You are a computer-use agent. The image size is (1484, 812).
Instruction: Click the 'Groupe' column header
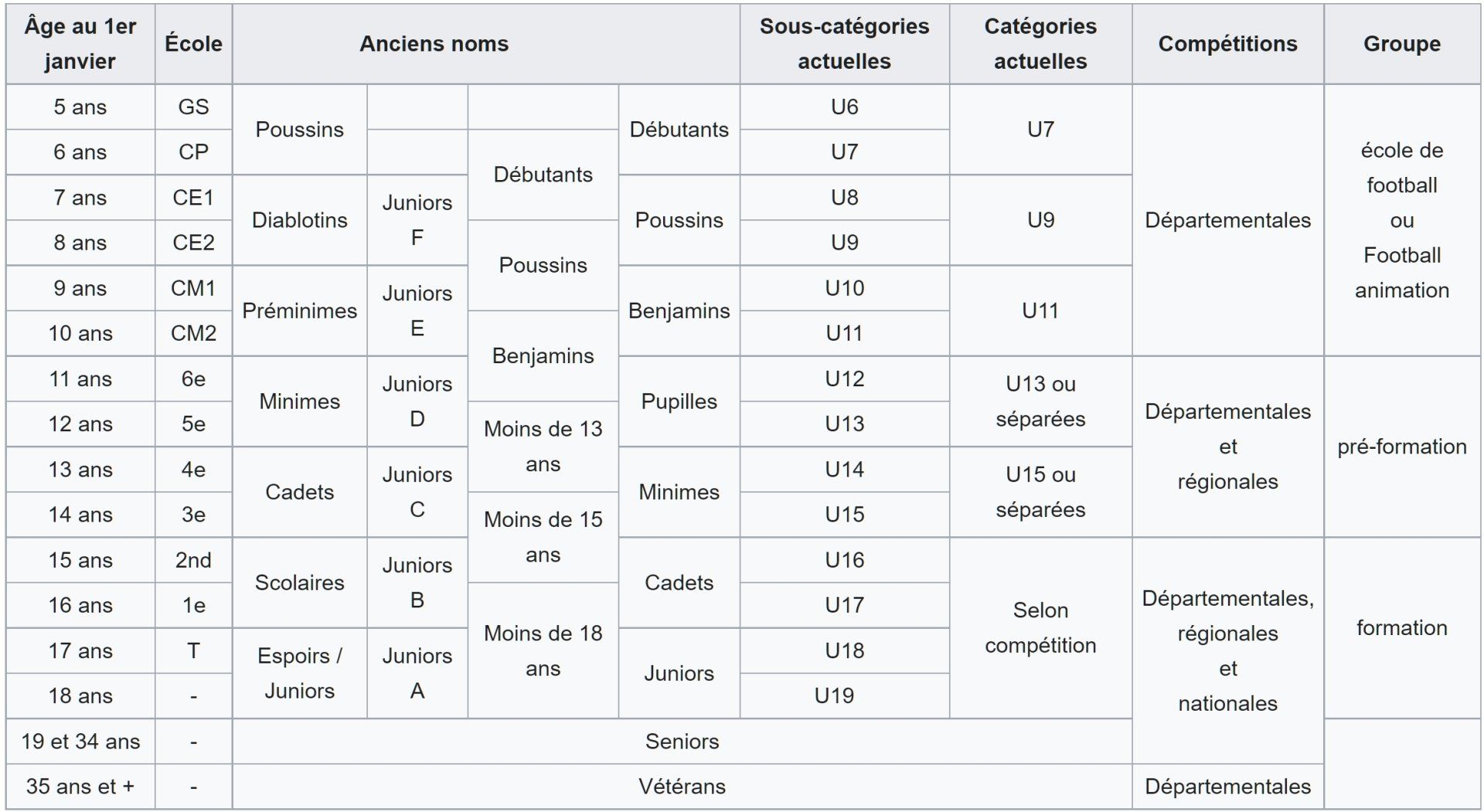1402,44
